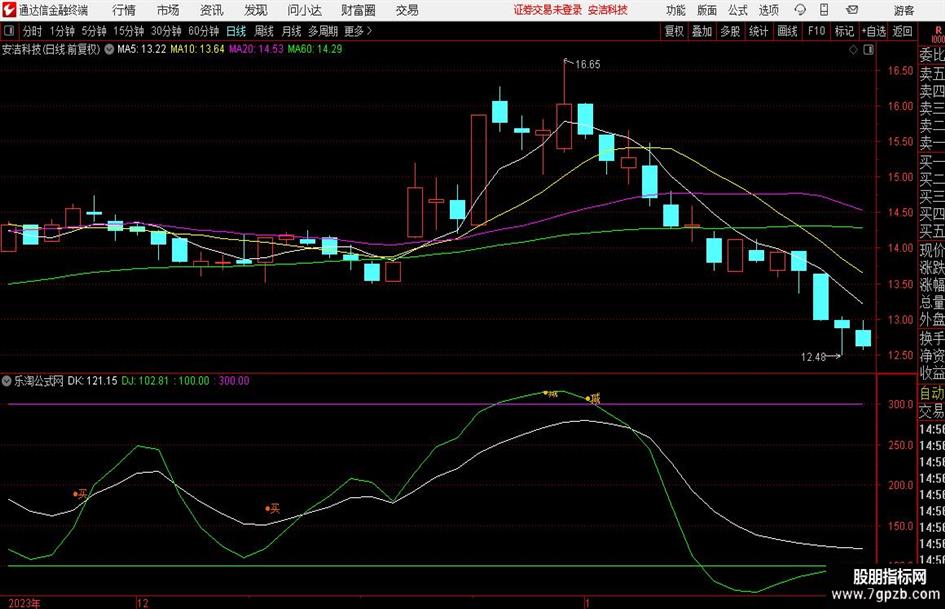Open the 功能 menu
Image resolution: width=945 pixels, height=609 pixels.
676,10
